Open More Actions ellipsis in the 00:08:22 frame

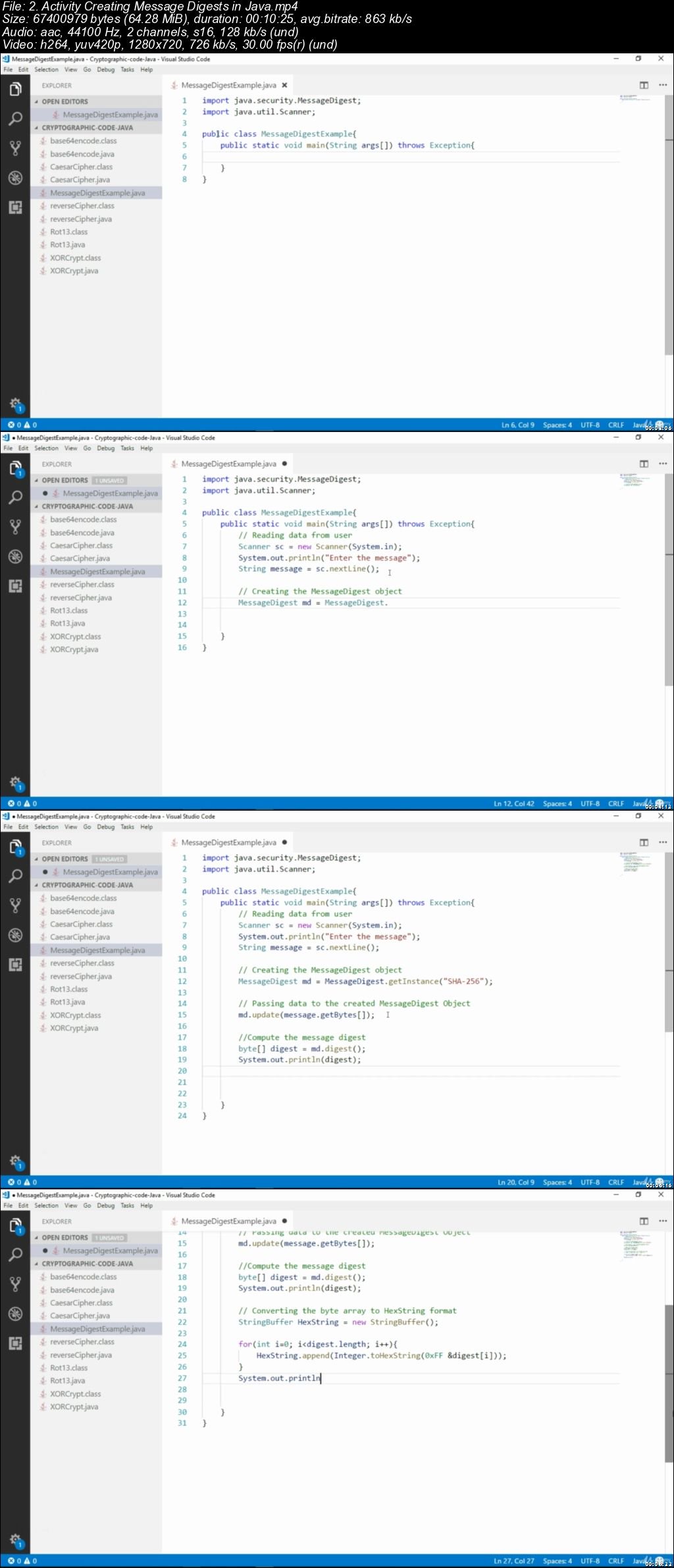pos(662,1221)
